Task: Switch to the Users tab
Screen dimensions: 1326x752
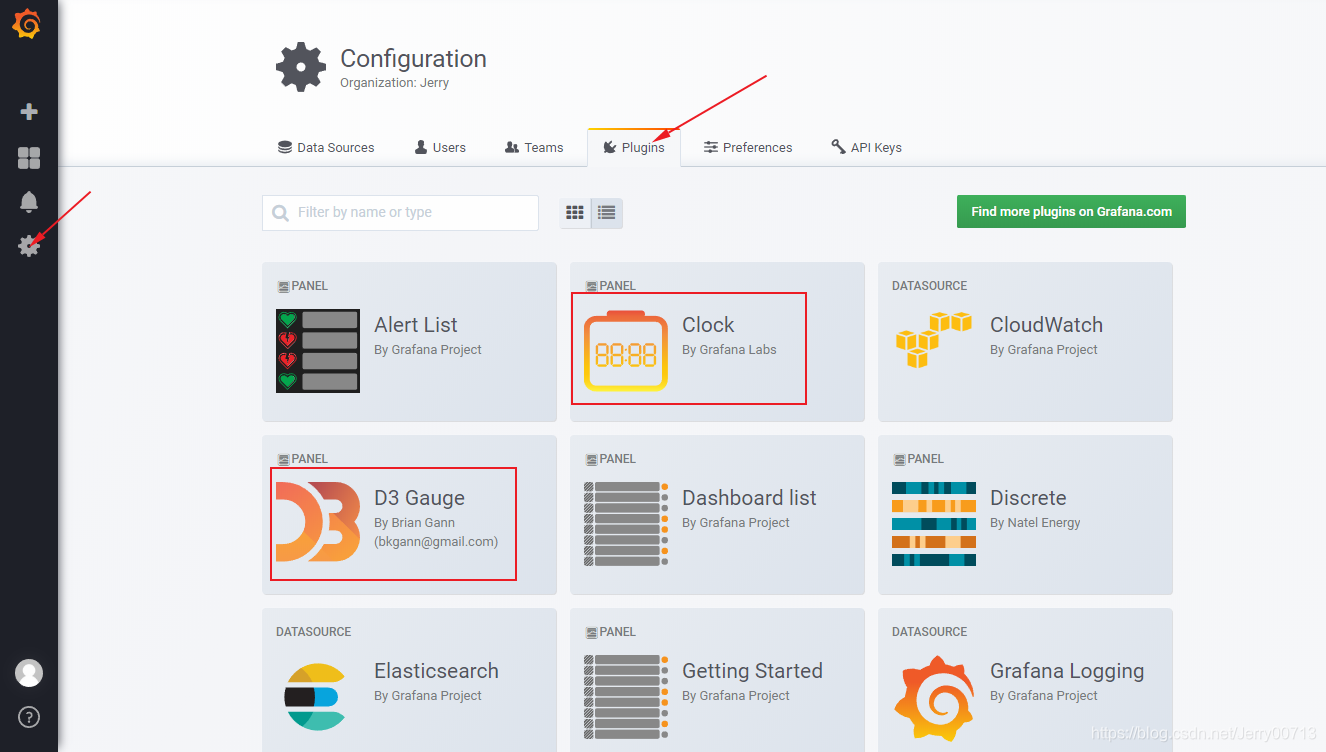Action: (440, 147)
